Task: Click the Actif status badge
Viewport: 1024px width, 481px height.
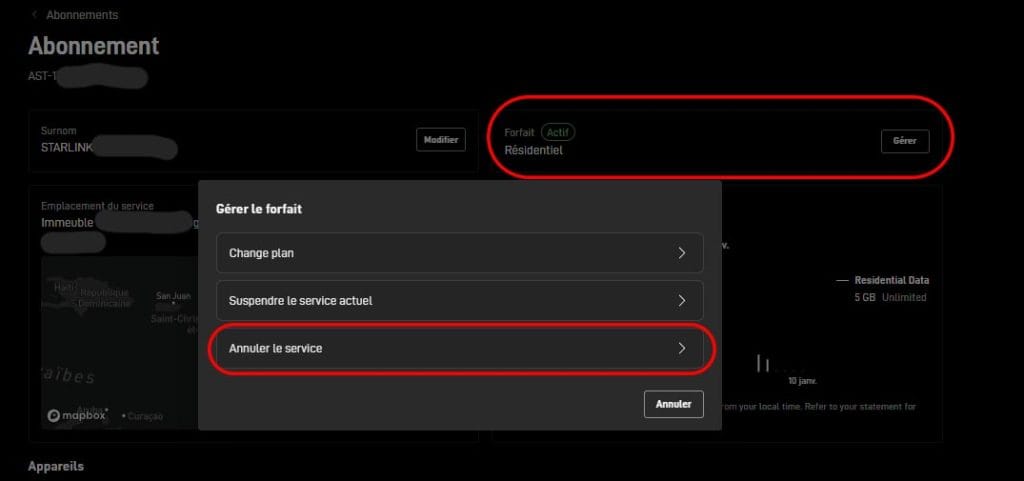Action: coord(558,132)
